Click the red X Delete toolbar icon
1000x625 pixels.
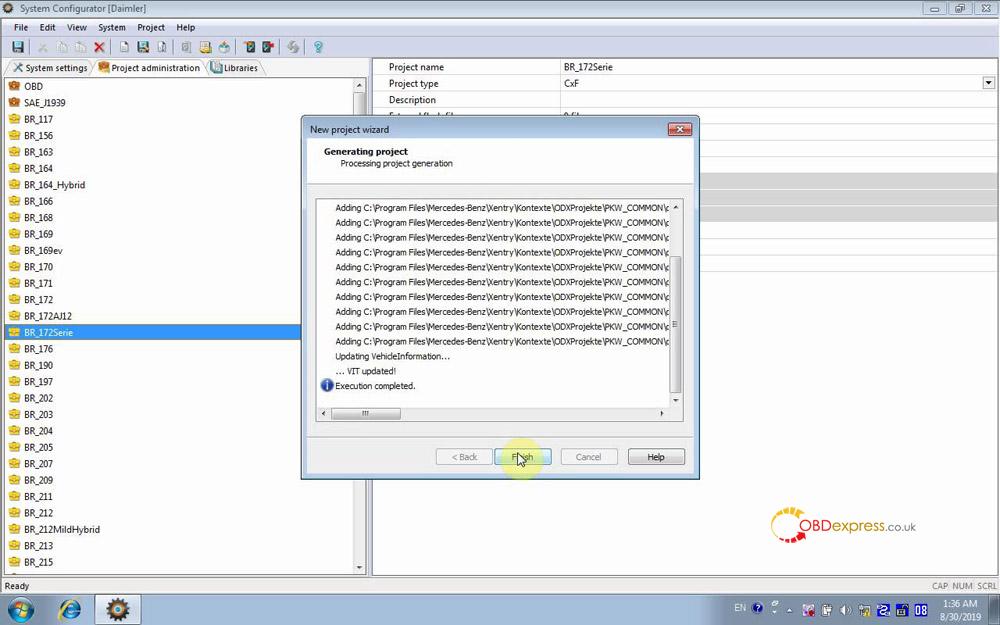click(x=99, y=47)
